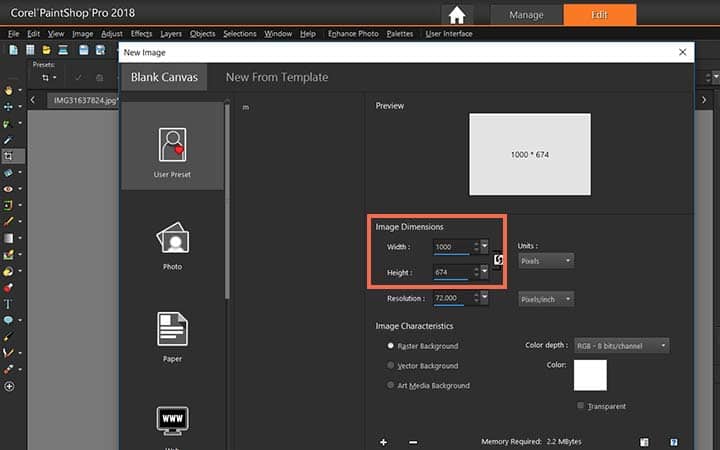Click the IMG31637824.jpg document tab

85,101
